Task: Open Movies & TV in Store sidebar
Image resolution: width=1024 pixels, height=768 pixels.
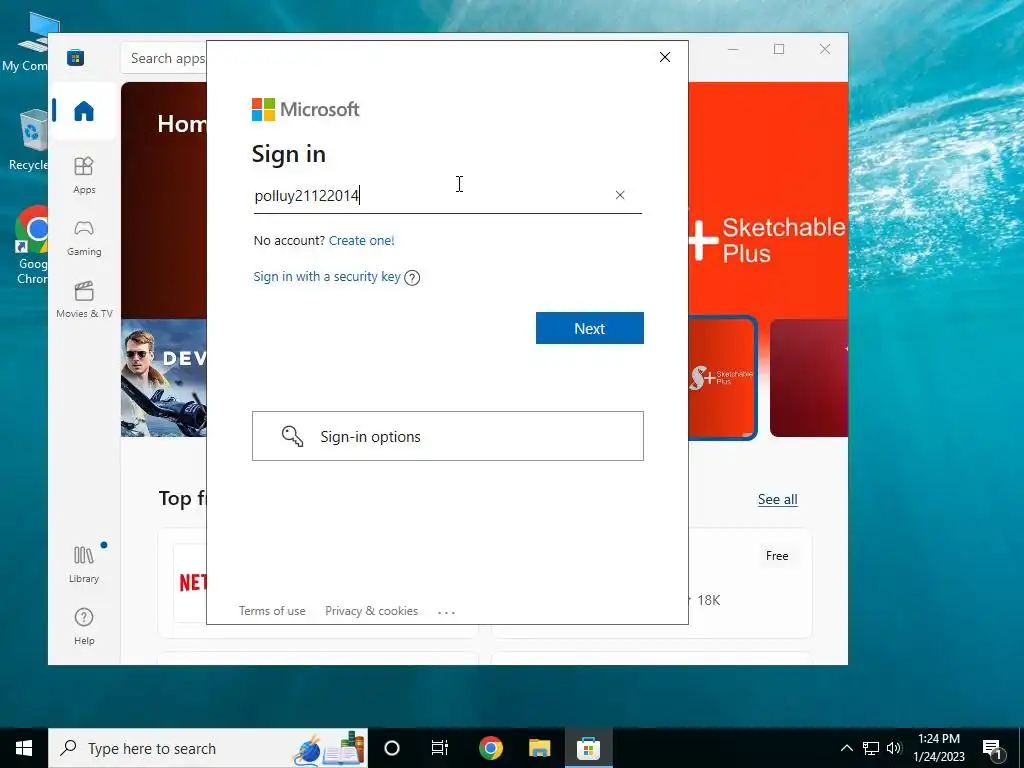Action: click(x=84, y=300)
